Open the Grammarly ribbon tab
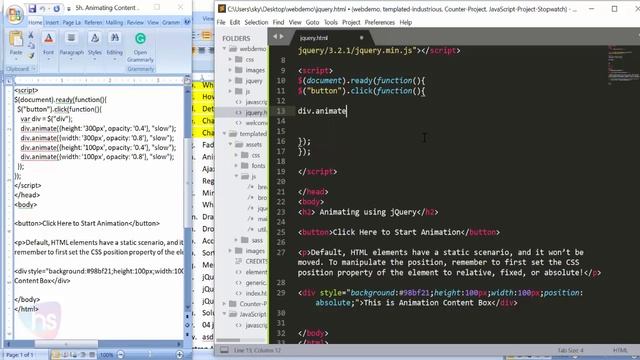Screen dimensions: 640x360 click(171, 22)
